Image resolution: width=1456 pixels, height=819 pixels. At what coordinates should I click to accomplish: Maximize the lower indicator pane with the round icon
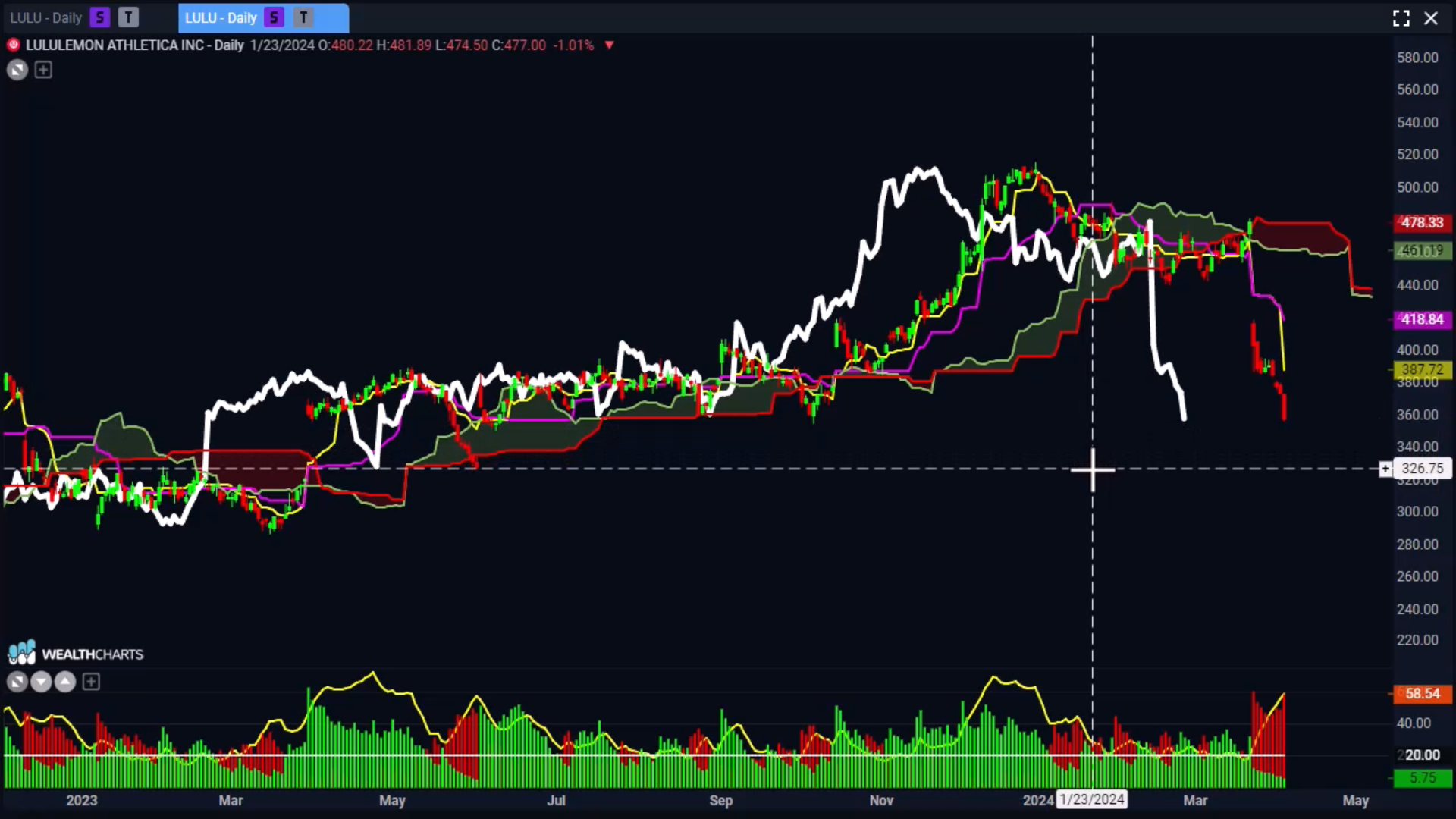17,682
